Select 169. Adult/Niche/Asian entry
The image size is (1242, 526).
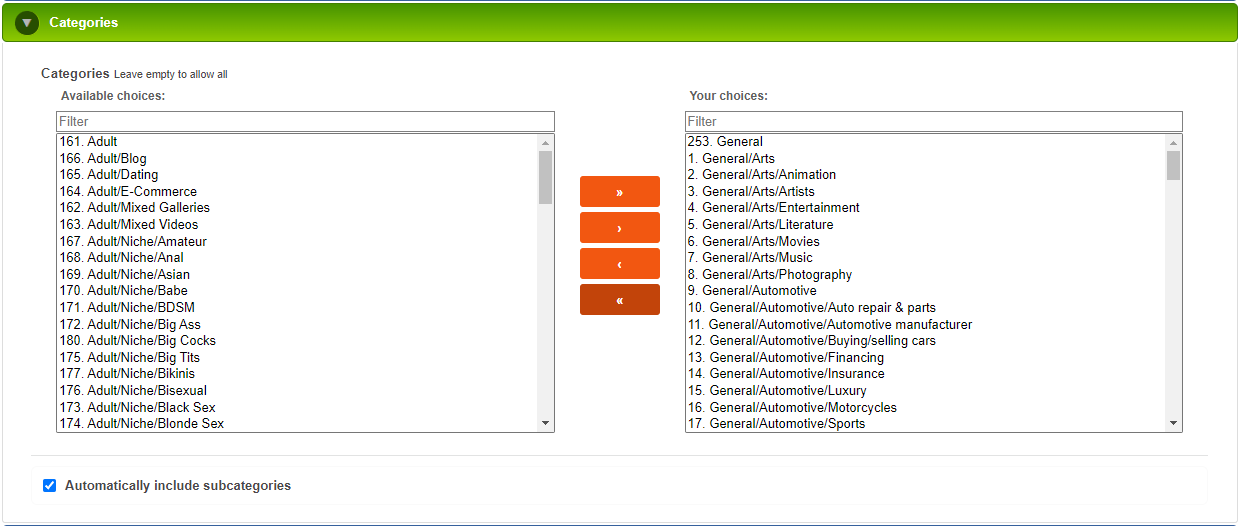pos(297,274)
